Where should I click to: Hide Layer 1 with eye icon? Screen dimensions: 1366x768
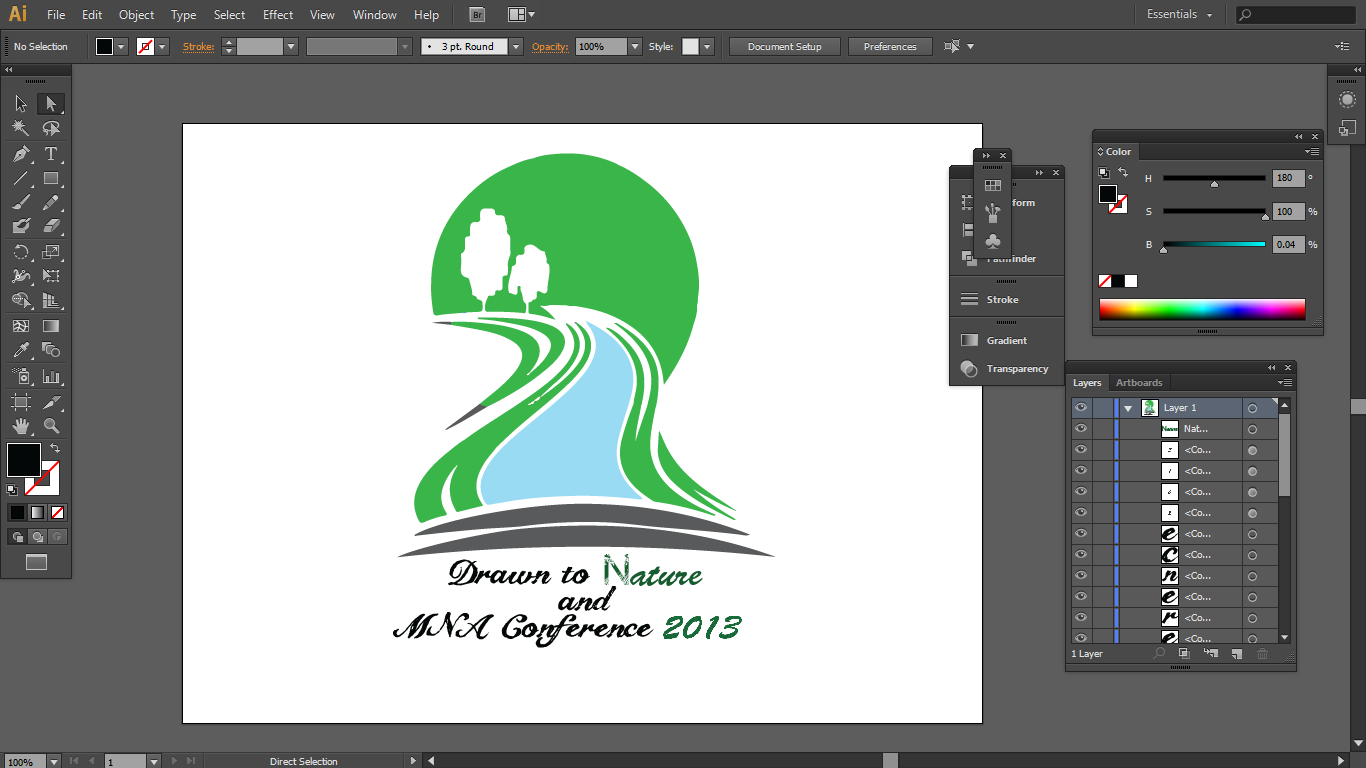coord(1080,408)
